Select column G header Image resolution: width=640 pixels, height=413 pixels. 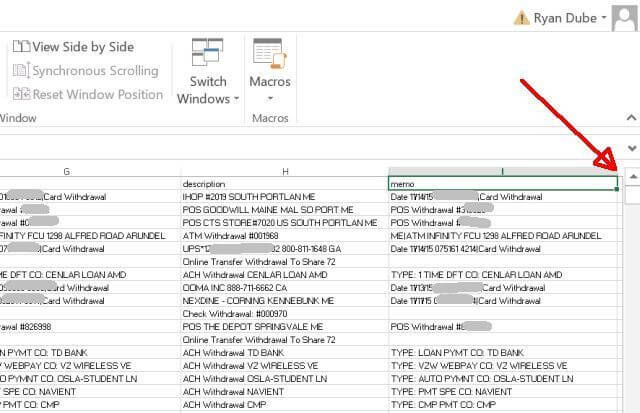coord(67,171)
